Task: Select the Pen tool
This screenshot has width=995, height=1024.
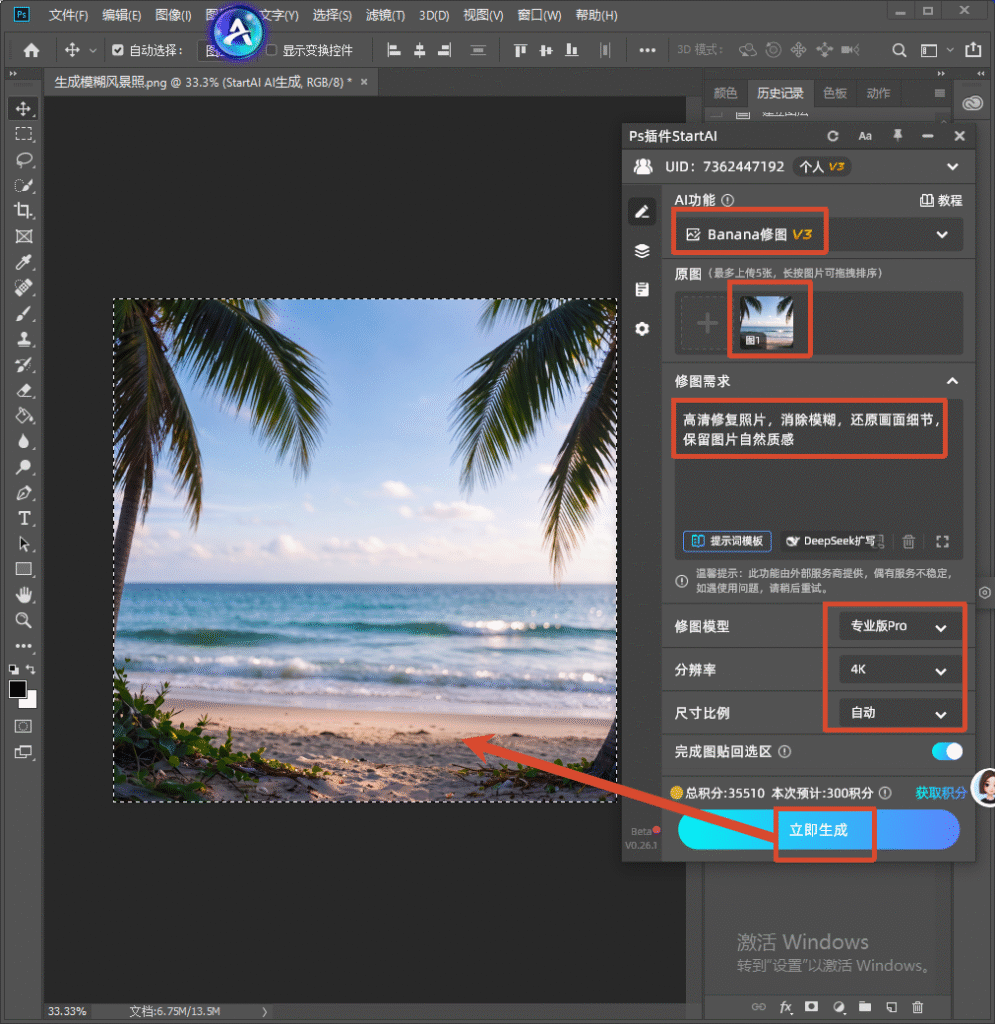Action: tap(24, 493)
